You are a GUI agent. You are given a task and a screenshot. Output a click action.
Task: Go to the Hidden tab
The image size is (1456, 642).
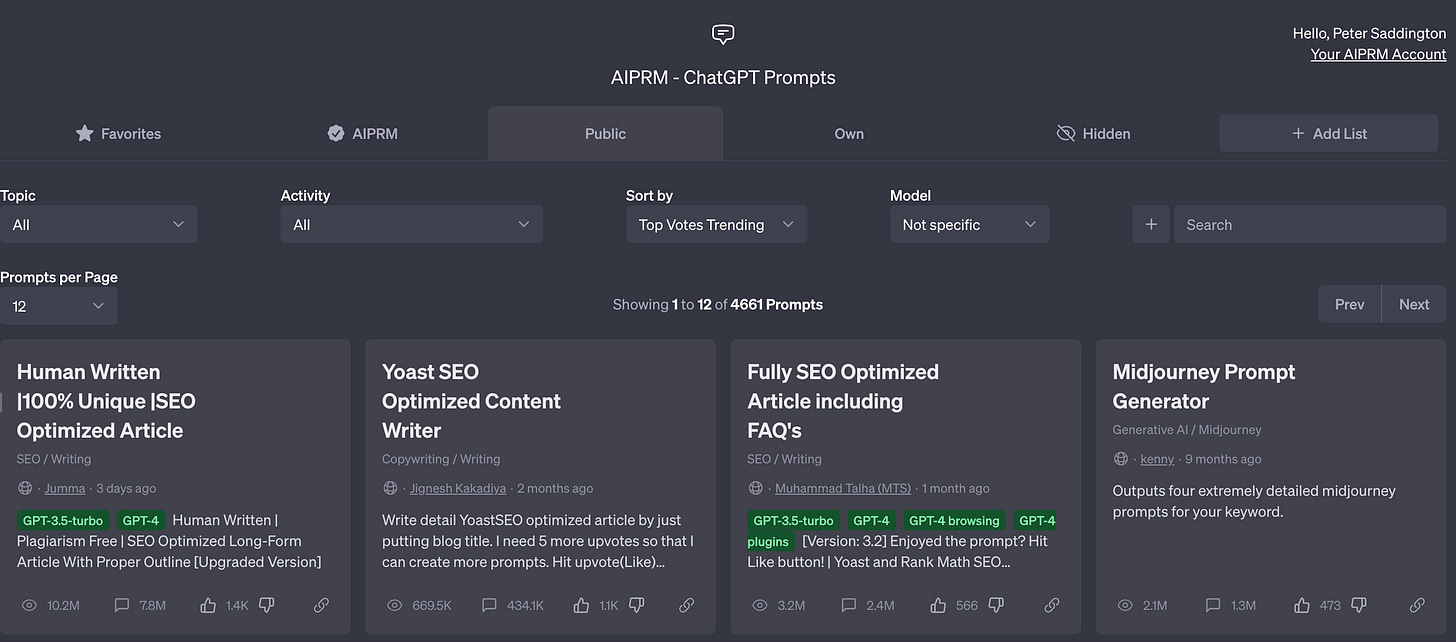(1093, 133)
